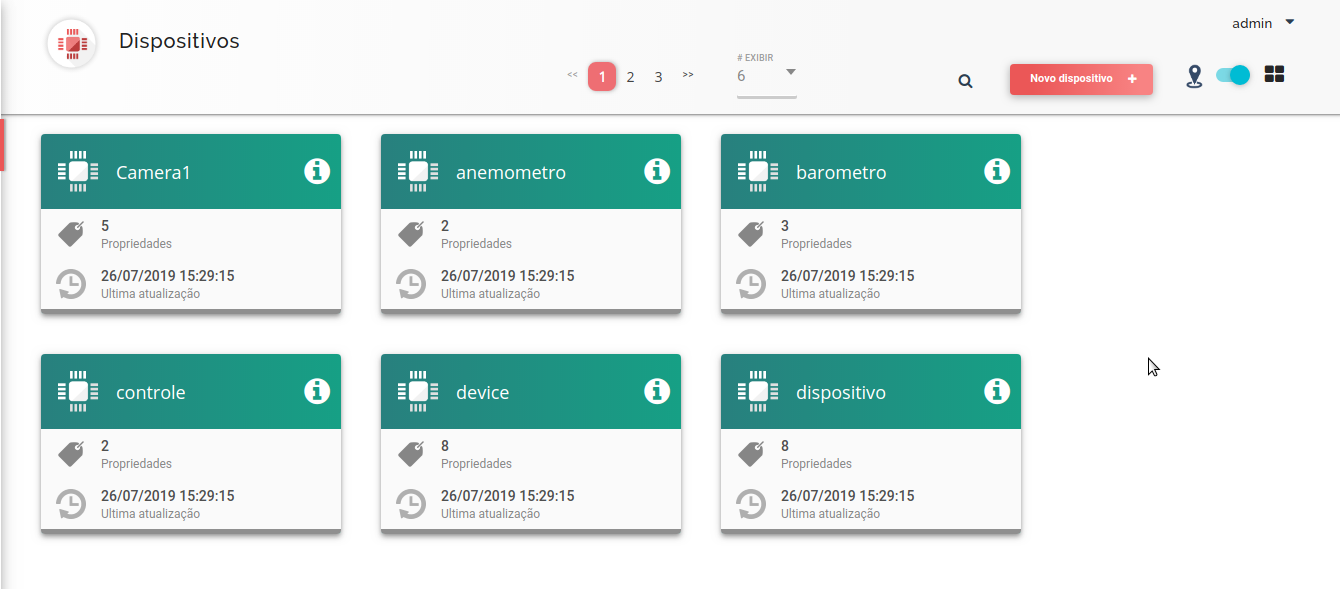Viewport: 1340px width, 589px height.
Task: Toggle the map/list view switch
Action: point(1233,75)
